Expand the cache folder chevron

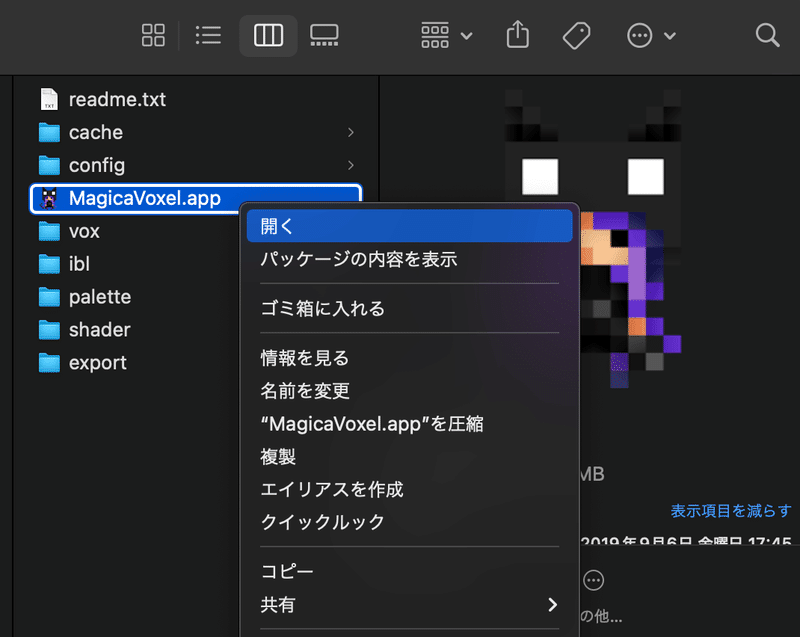coord(351,133)
